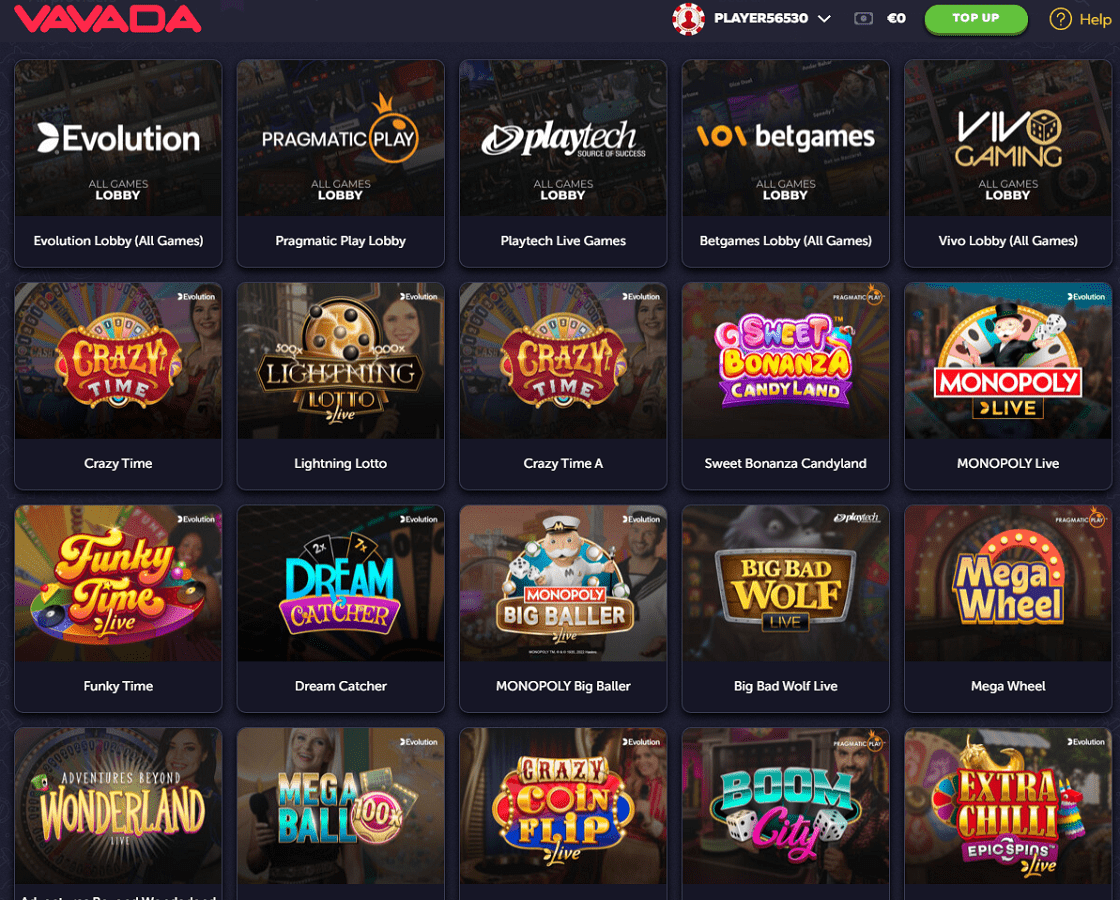Open Pragmatic Play Lobby tile
The width and height of the screenshot is (1120, 900).
341,164
